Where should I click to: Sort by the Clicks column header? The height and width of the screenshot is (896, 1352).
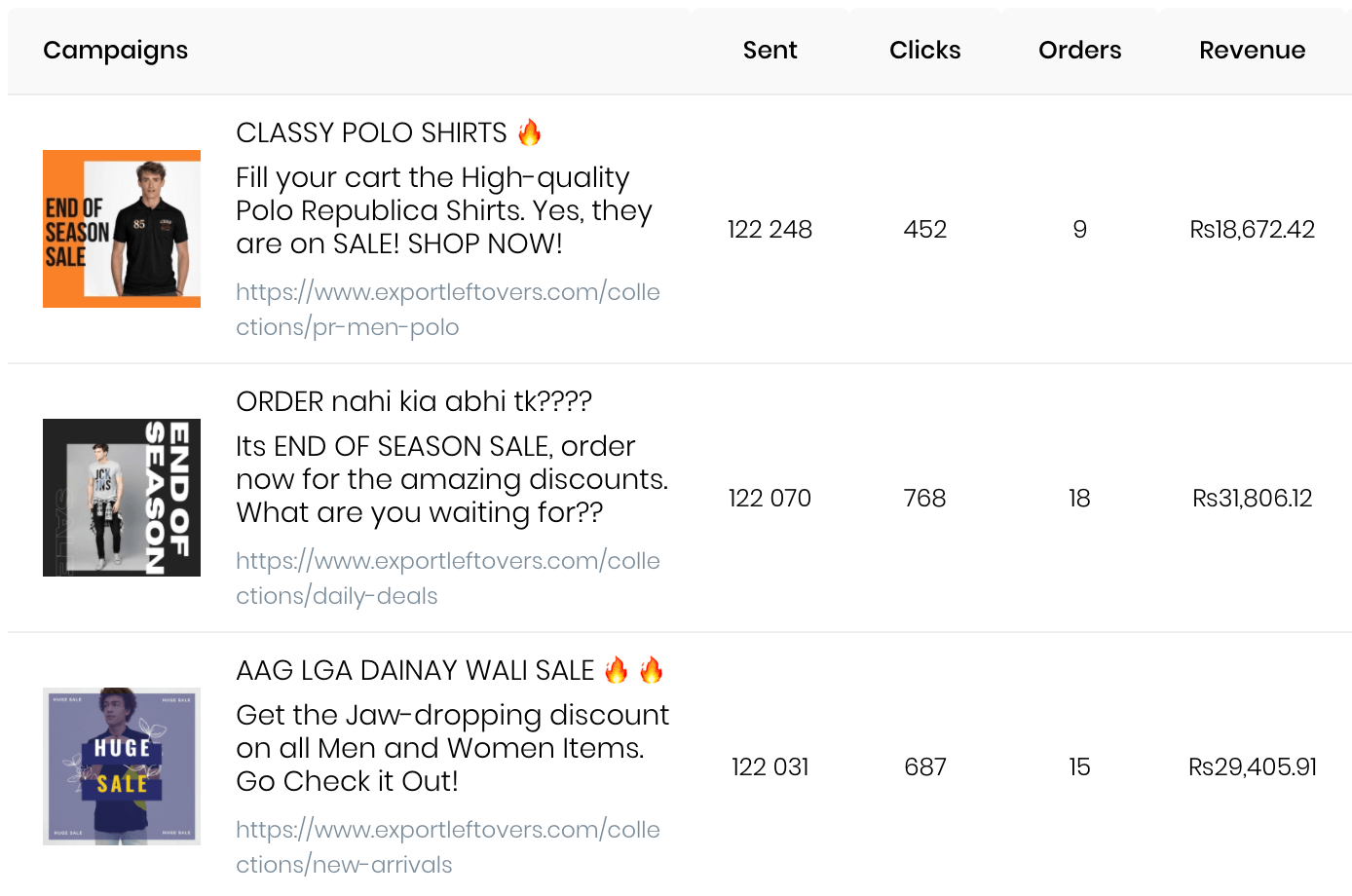pos(924,50)
